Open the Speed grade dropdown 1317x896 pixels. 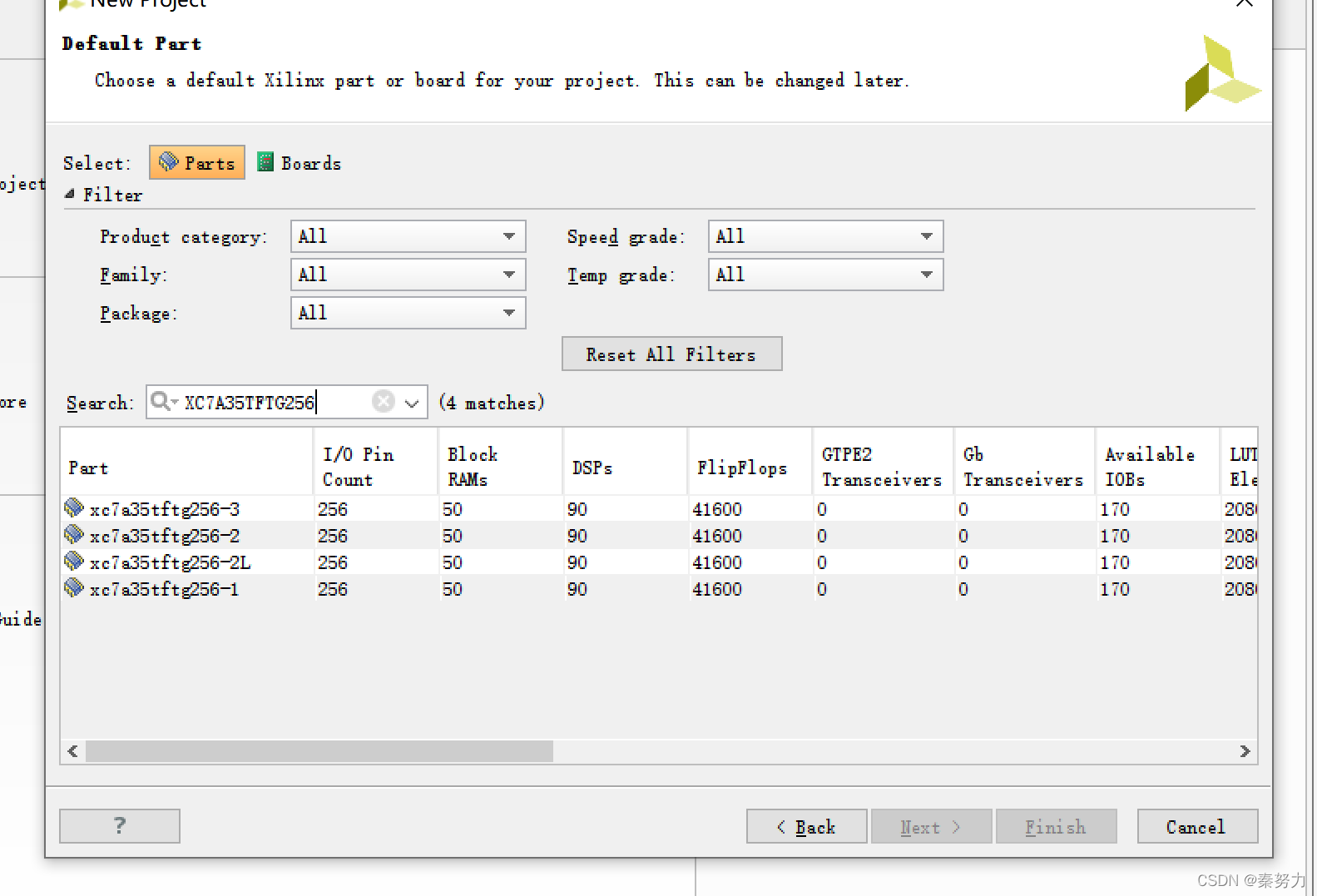point(825,236)
